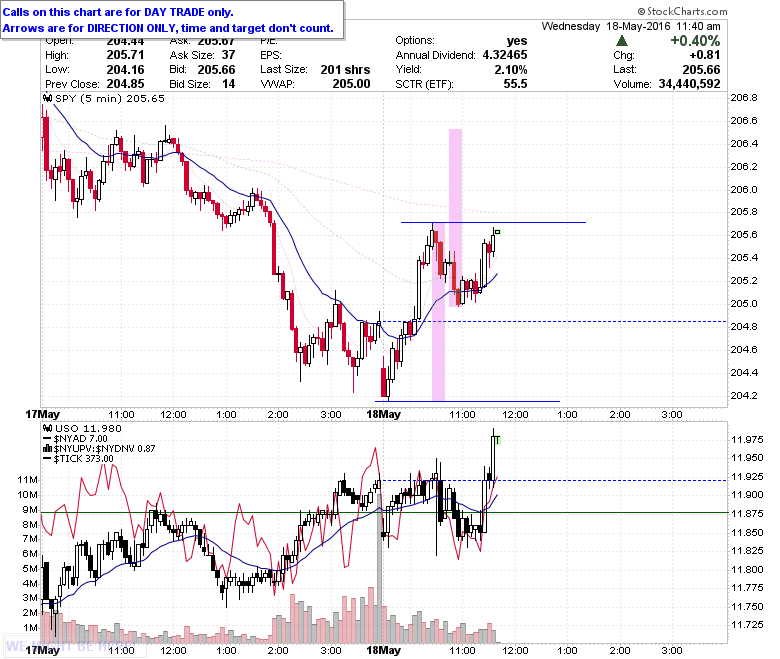The image size is (780, 659).
Task: Click the date Wednesday 18-May-2016 11:40 am
Action: pos(631,26)
